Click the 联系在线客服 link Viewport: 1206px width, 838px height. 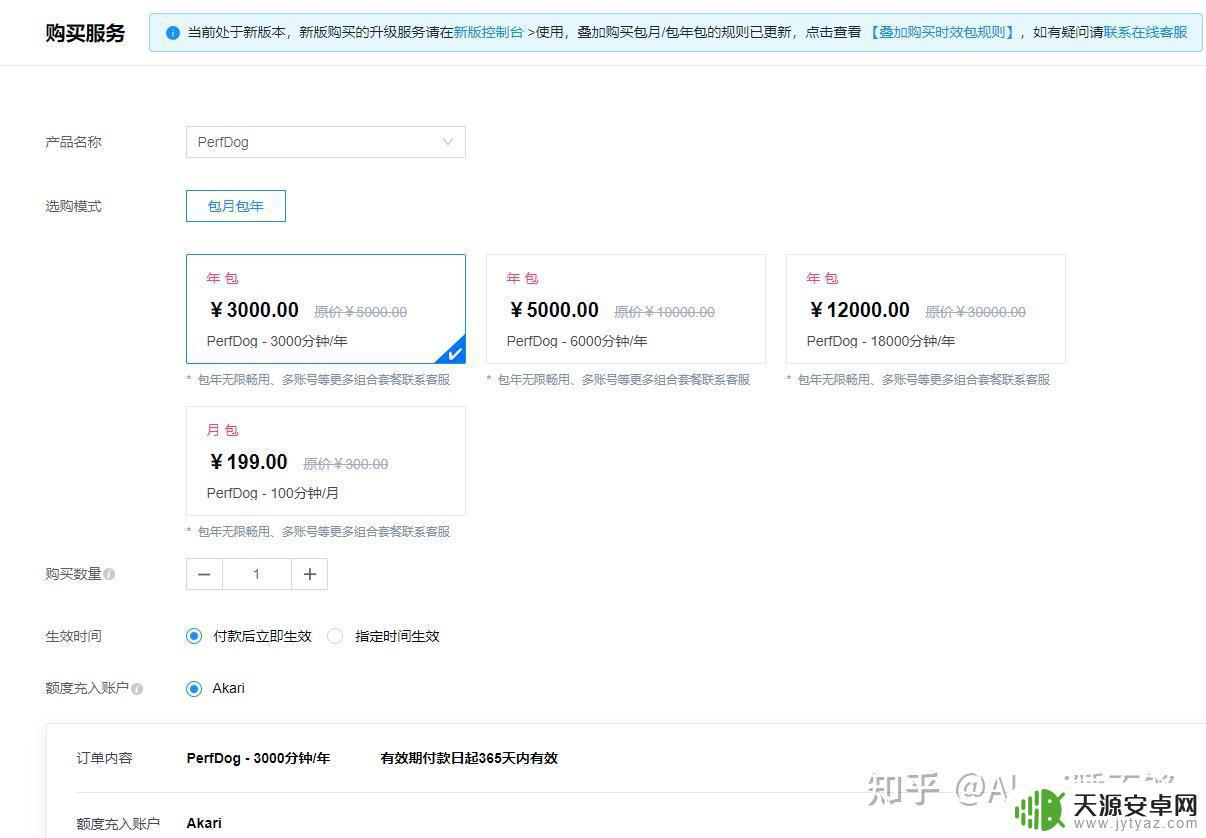click(1146, 32)
